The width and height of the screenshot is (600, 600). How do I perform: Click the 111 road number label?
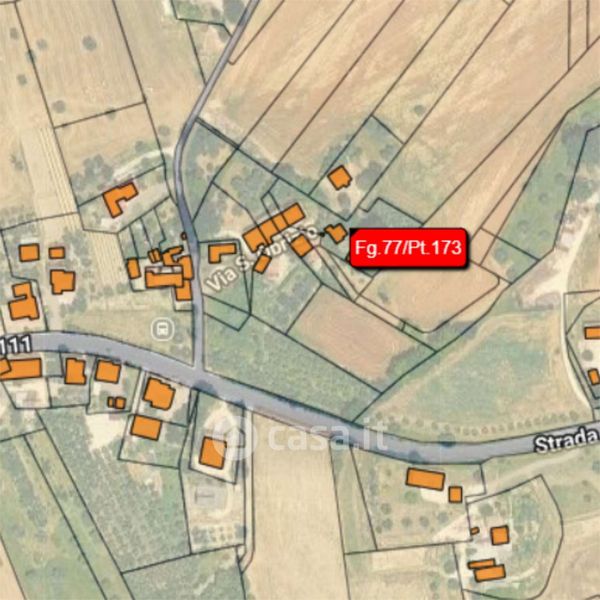16,345
